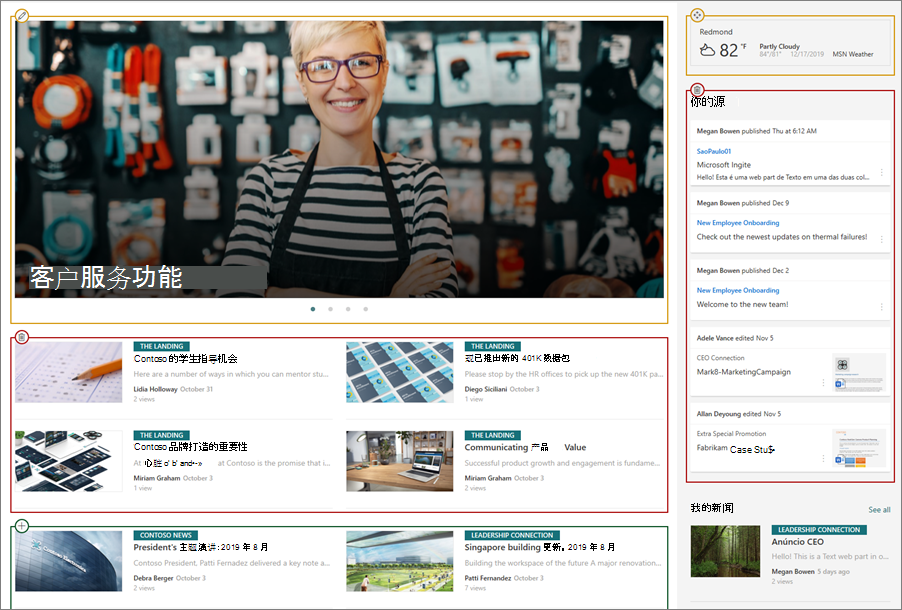902x610 pixels.
Task: Click the Redmond location in weather widget
Action: point(716,32)
